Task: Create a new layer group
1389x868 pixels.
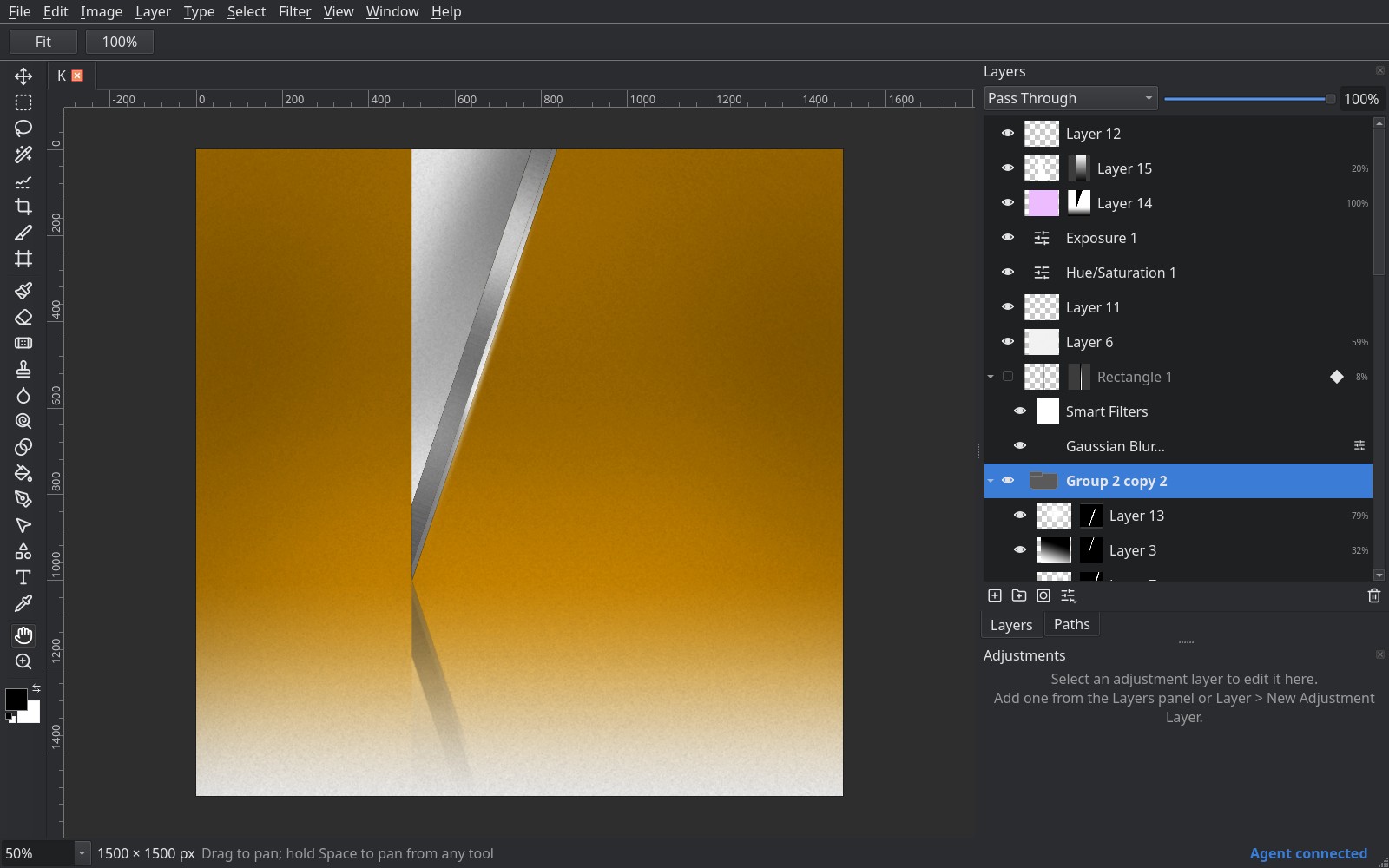Action: click(1019, 595)
